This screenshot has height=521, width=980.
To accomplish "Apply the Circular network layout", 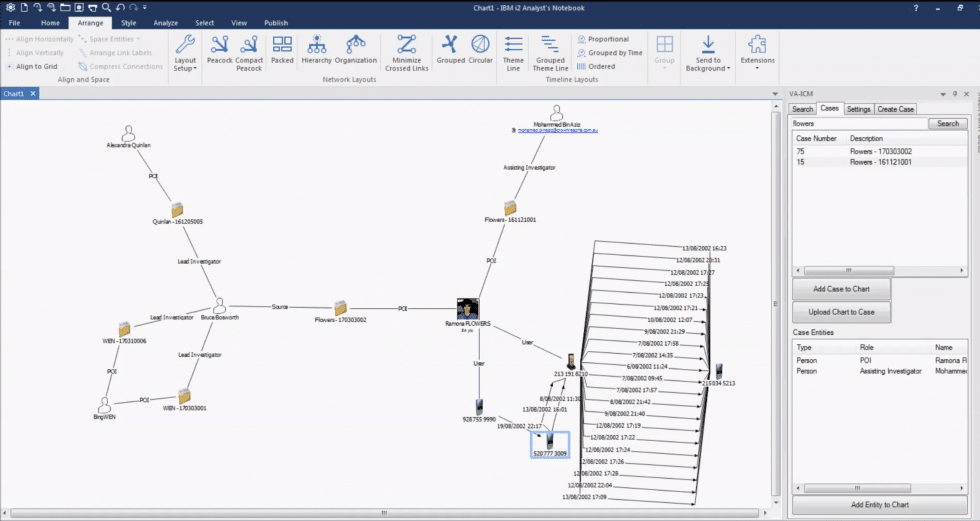I will pos(481,49).
